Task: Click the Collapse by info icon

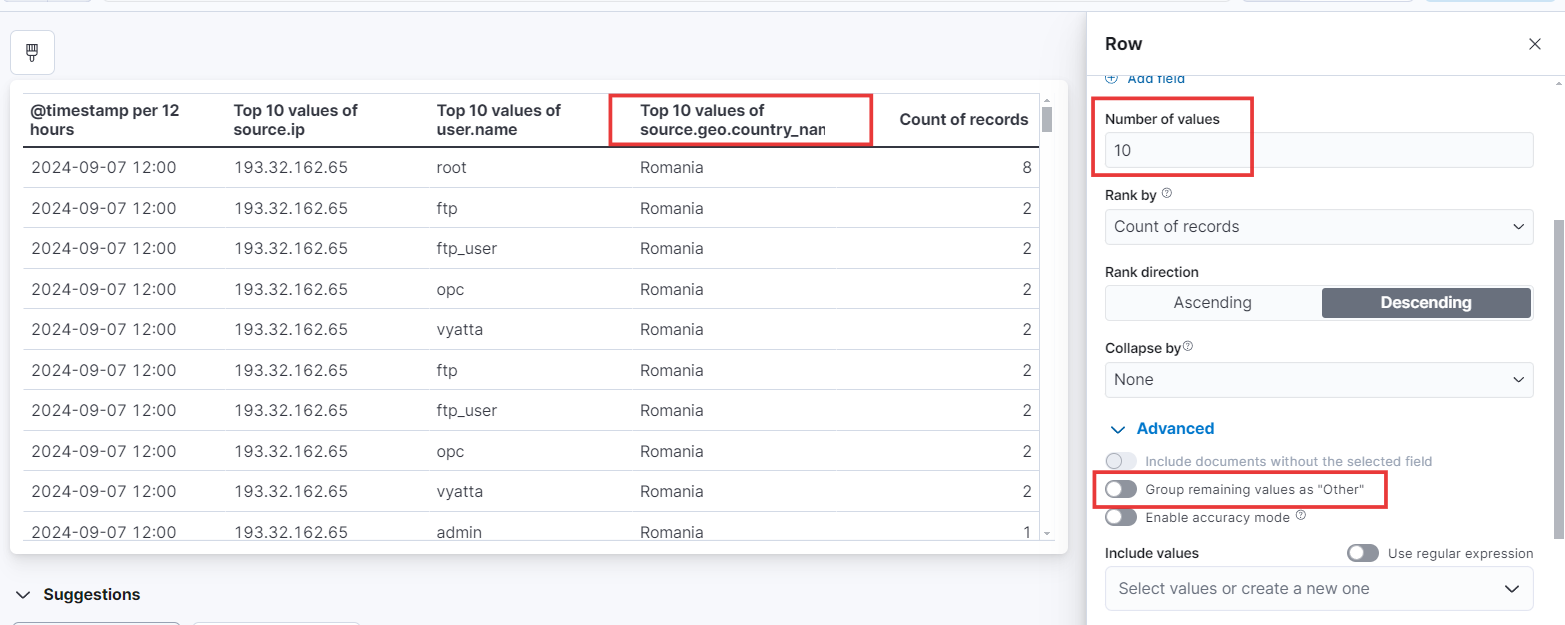Action: 1188,347
